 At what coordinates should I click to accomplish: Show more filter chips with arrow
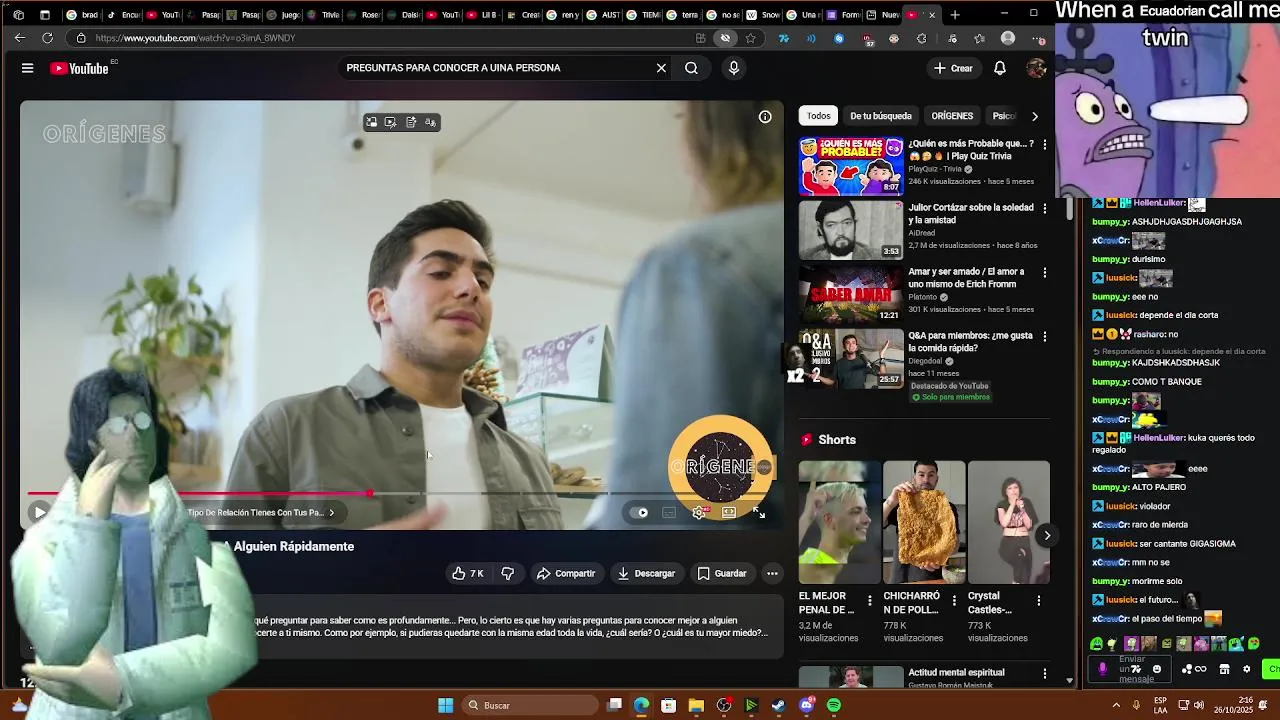point(1035,116)
